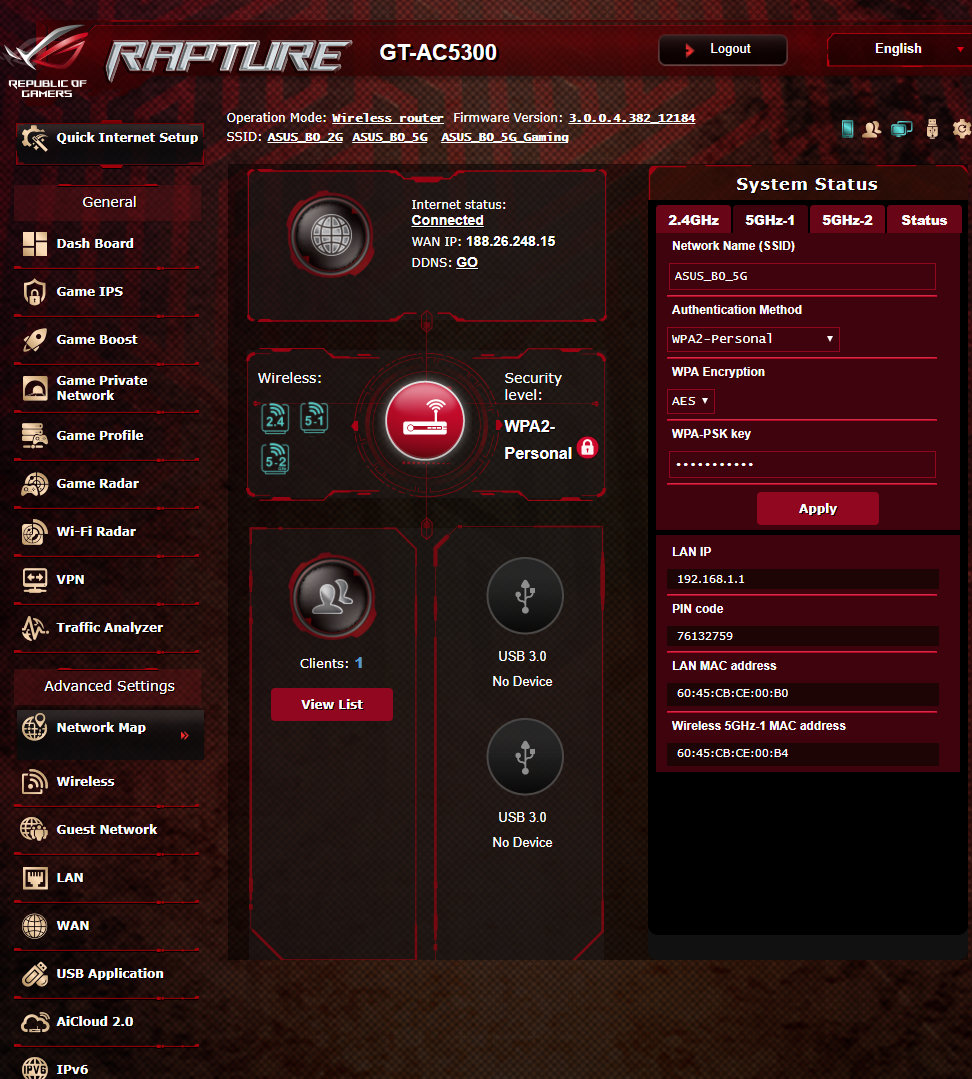Open the WAN globe icon
This screenshot has height=1079, width=972.
tap(34, 926)
